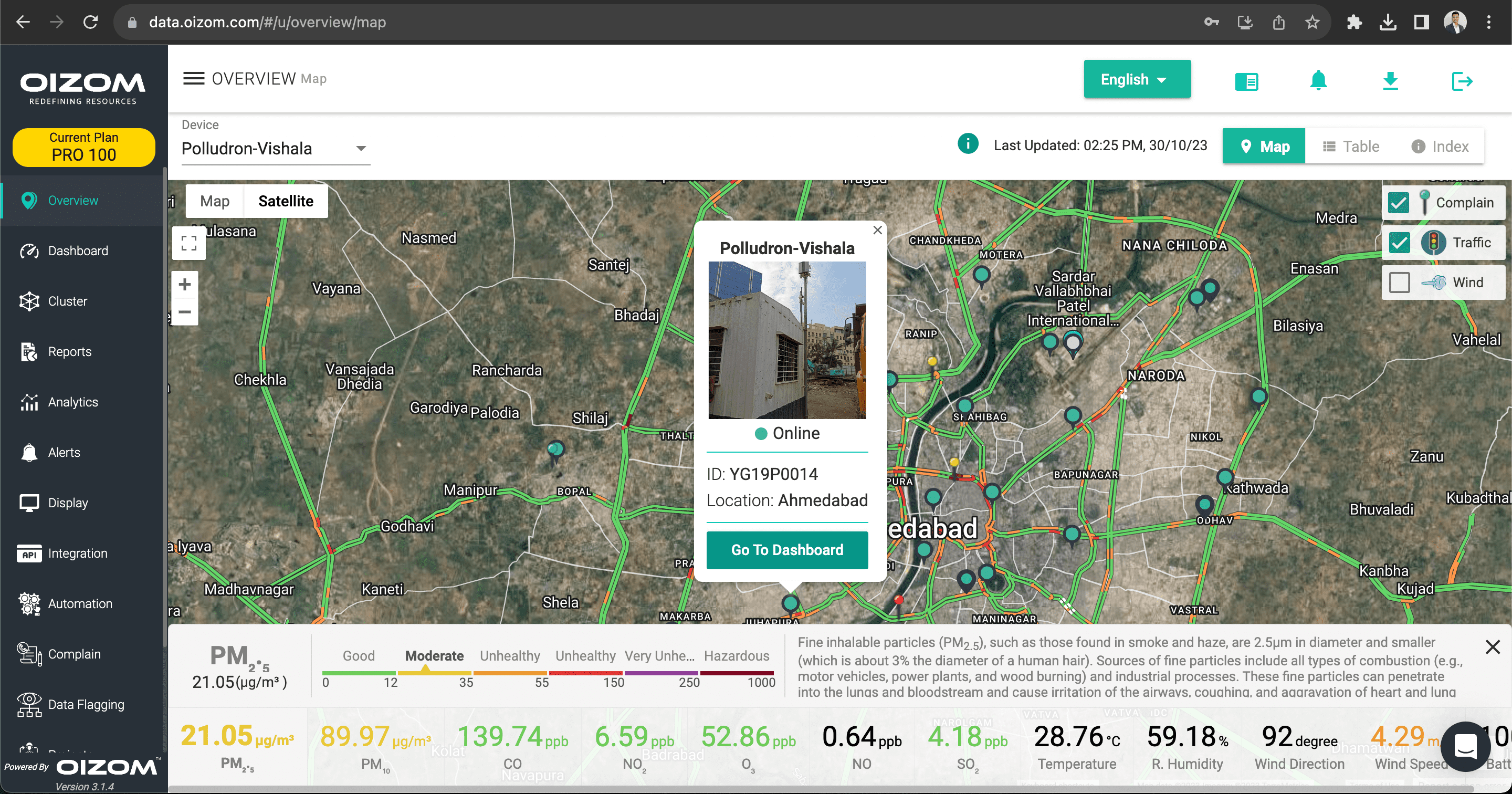This screenshot has width=1512, height=794.
Task: Switch to the Table view tab
Action: 1351,146
